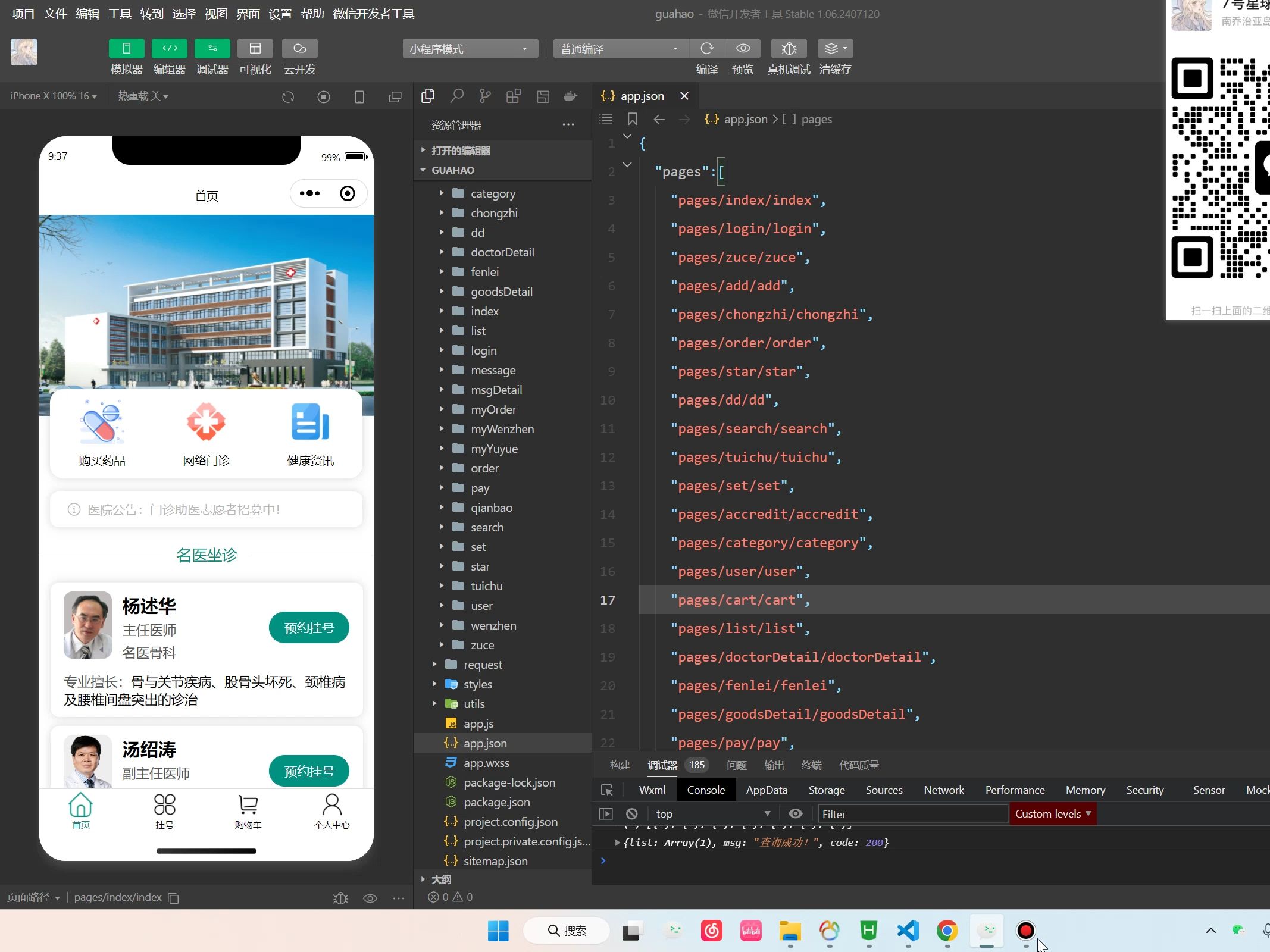This screenshot has width=1270, height=952.
Task: Expand the request folder
Action: 503,665
